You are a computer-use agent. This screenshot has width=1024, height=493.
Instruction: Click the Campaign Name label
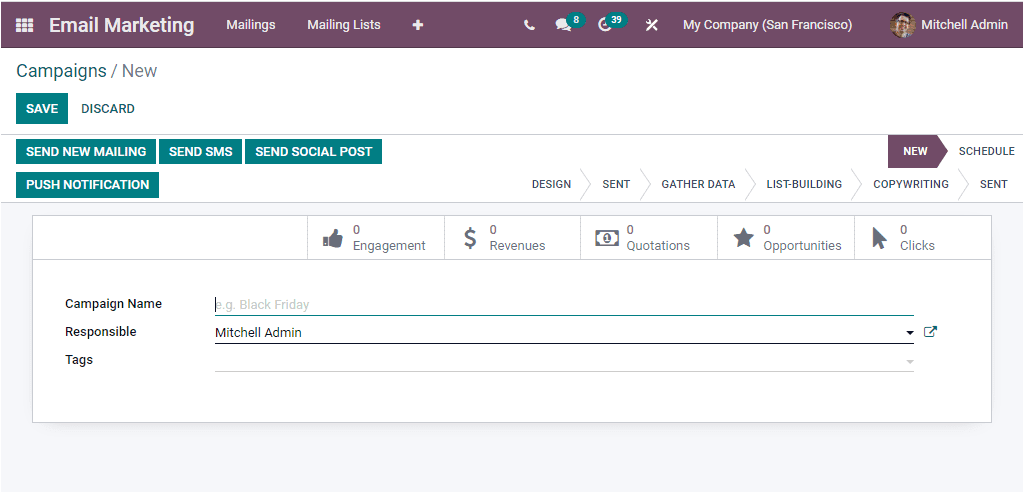tap(114, 304)
